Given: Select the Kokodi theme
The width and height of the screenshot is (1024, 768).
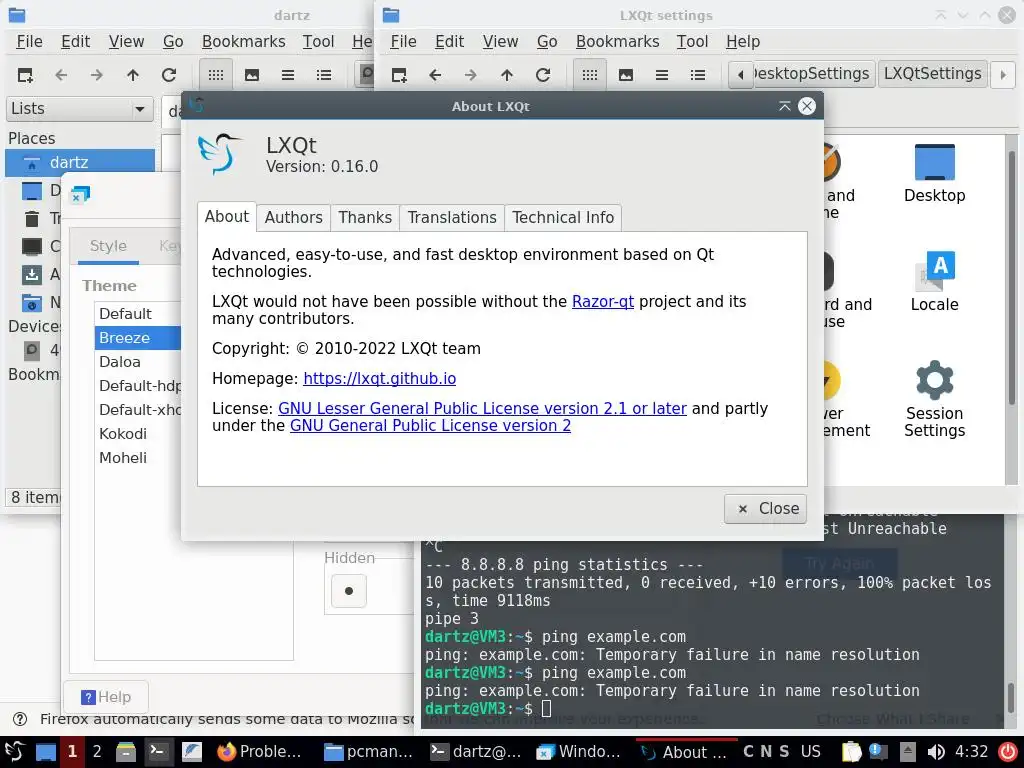Looking at the screenshot, I should [137, 434].
